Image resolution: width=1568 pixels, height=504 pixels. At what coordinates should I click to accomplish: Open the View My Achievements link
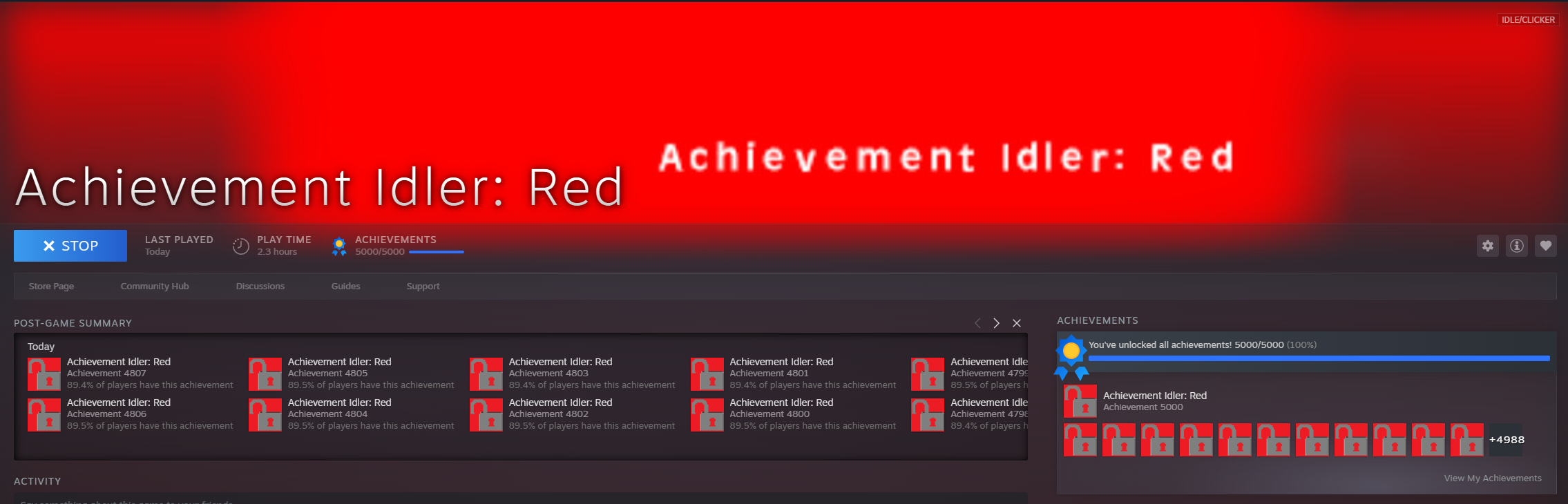1493,478
